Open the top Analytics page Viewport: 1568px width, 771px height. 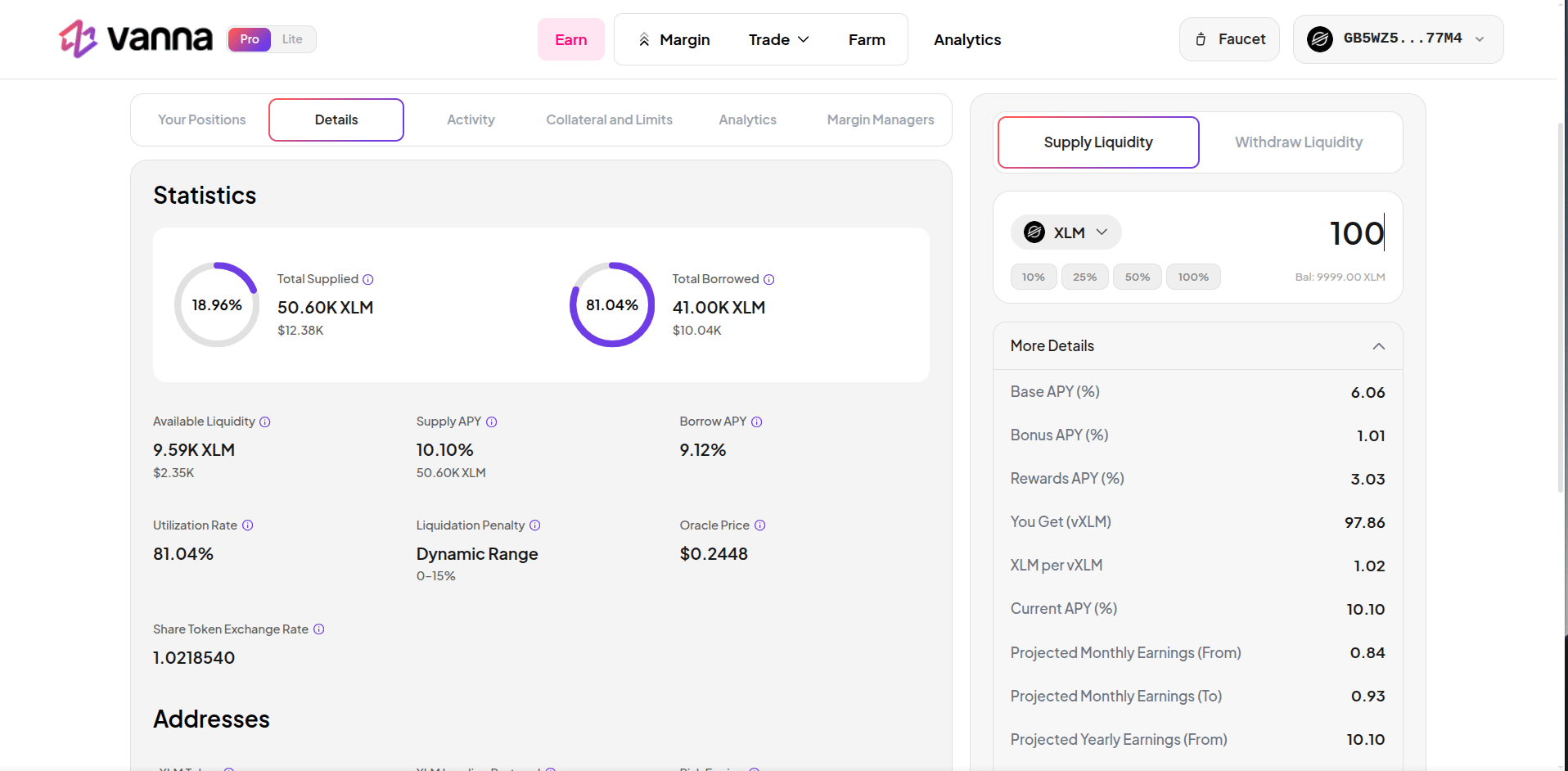point(967,39)
